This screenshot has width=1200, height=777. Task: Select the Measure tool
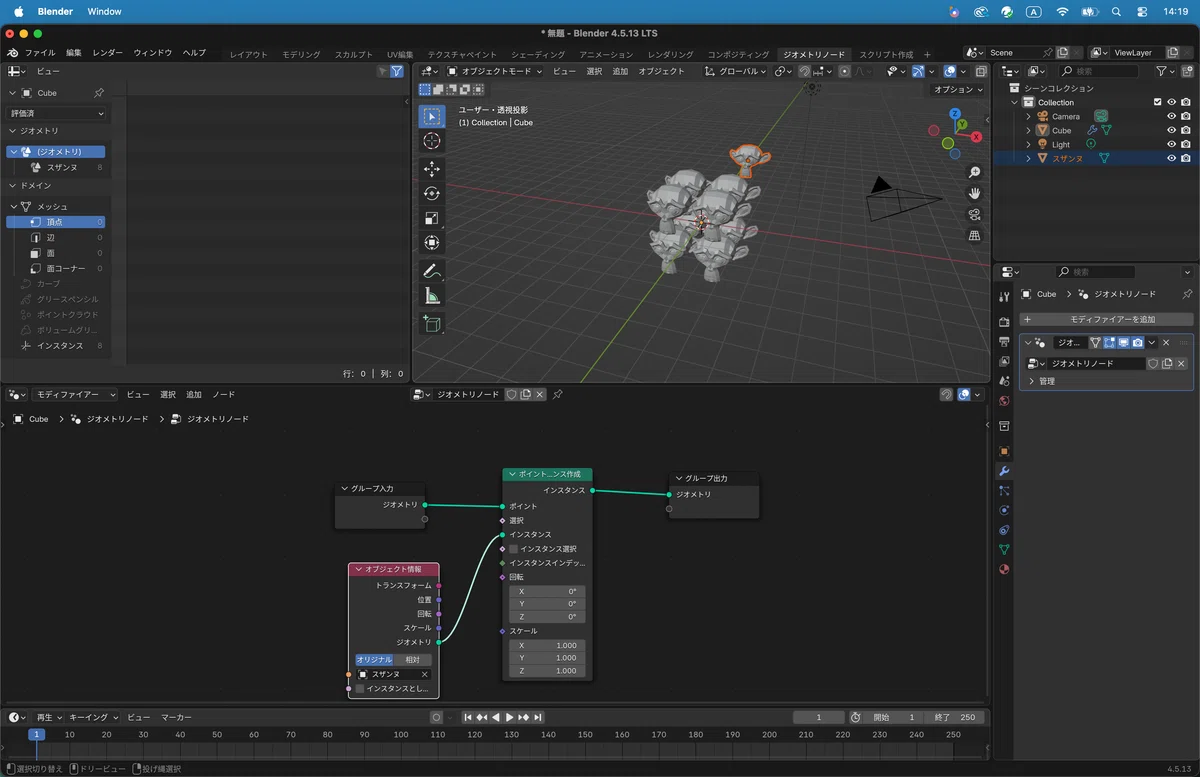click(431, 296)
